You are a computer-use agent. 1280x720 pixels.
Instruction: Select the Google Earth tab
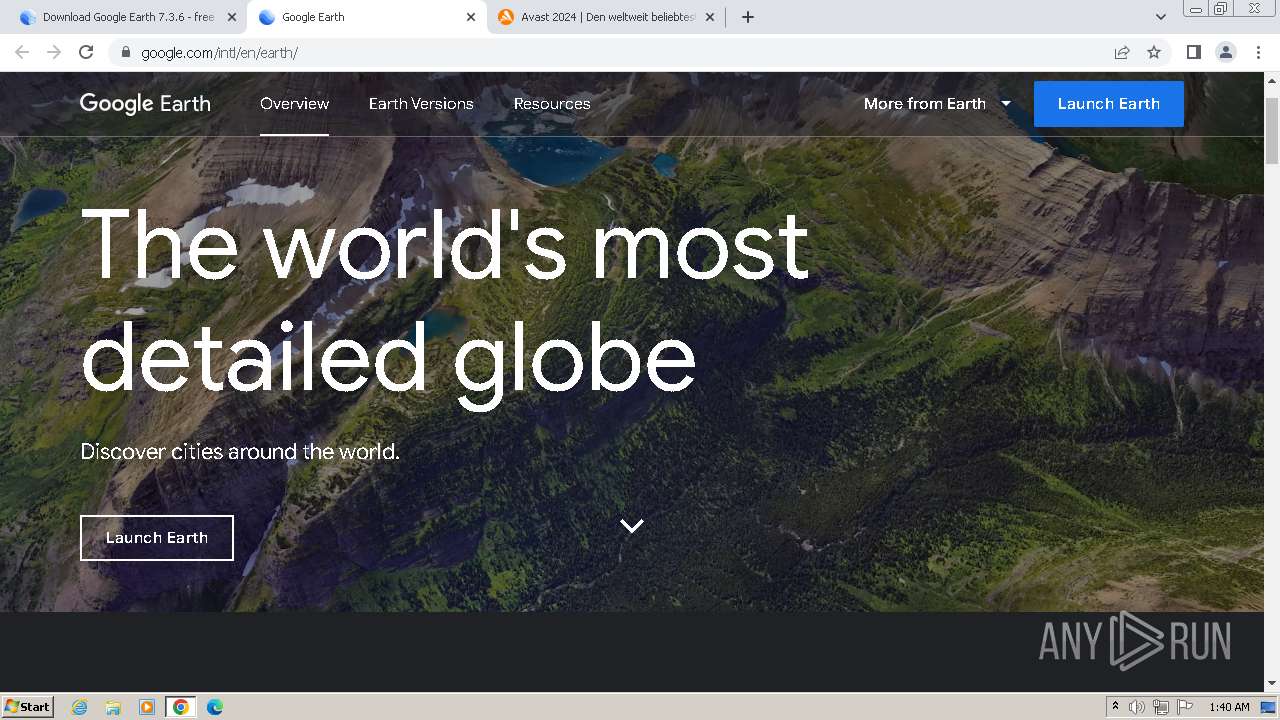click(366, 17)
